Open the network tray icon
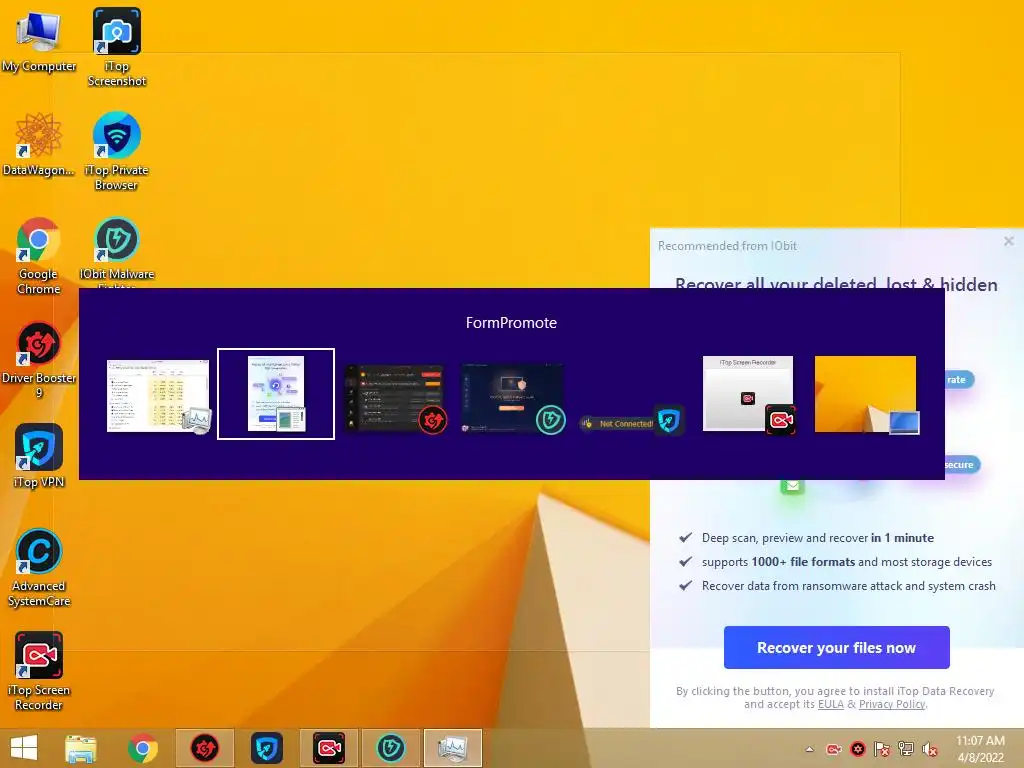Image resolution: width=1024 pixels, height=768 pixels. (906, 749)
